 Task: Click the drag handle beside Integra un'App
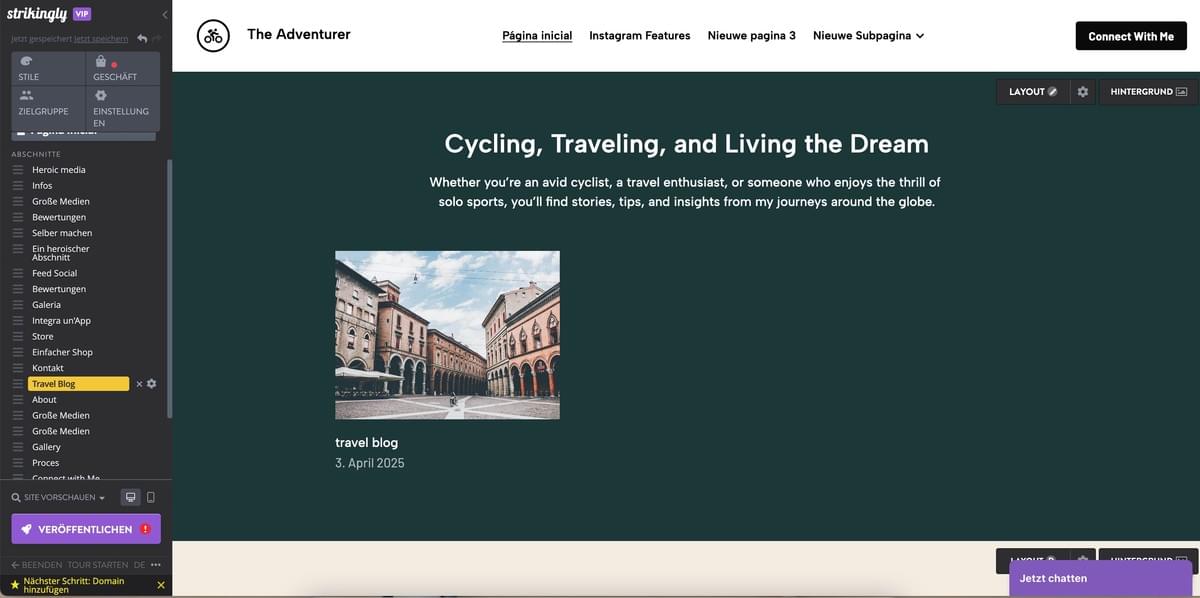coord(18,321)
